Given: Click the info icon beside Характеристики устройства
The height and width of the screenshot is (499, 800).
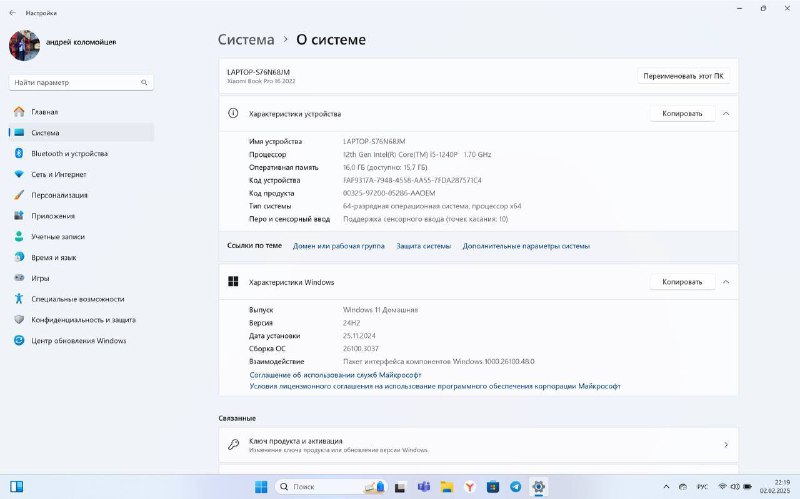Looking at the screenshot, I should point(233,113).
